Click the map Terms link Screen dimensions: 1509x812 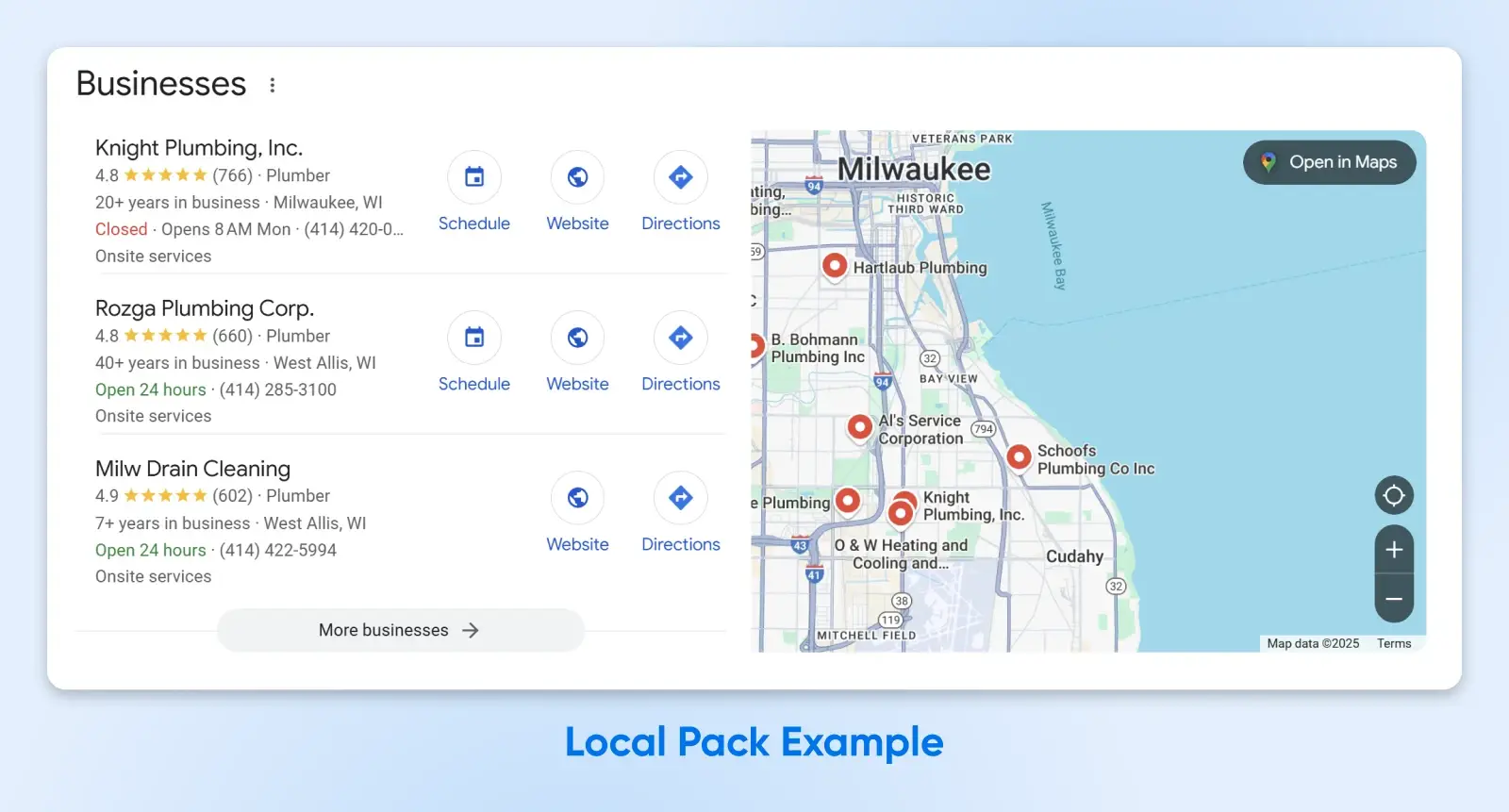pyautogui.click(x=1393, y=643)
